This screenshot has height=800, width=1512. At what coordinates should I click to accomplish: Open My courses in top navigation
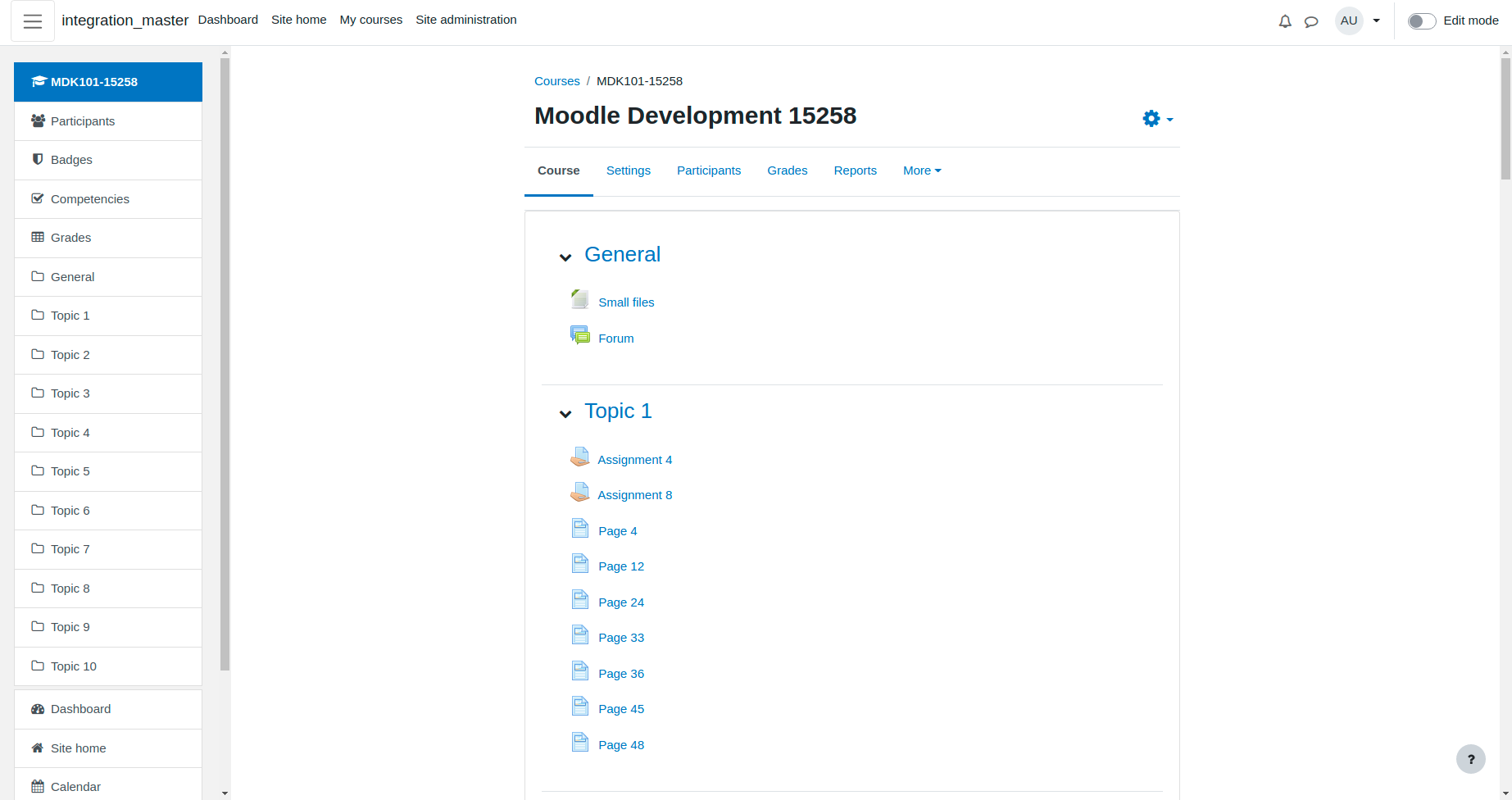[x=371, y=20]
